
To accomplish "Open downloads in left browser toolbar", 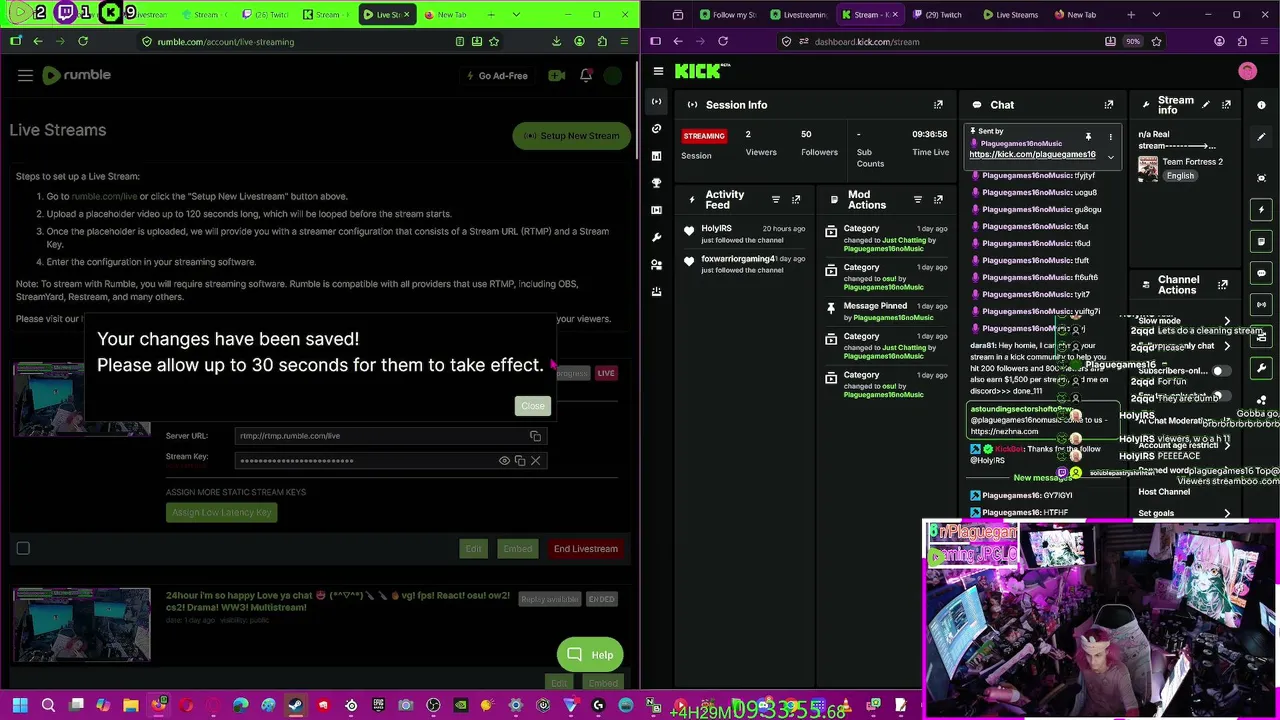I will coord(556,42).
